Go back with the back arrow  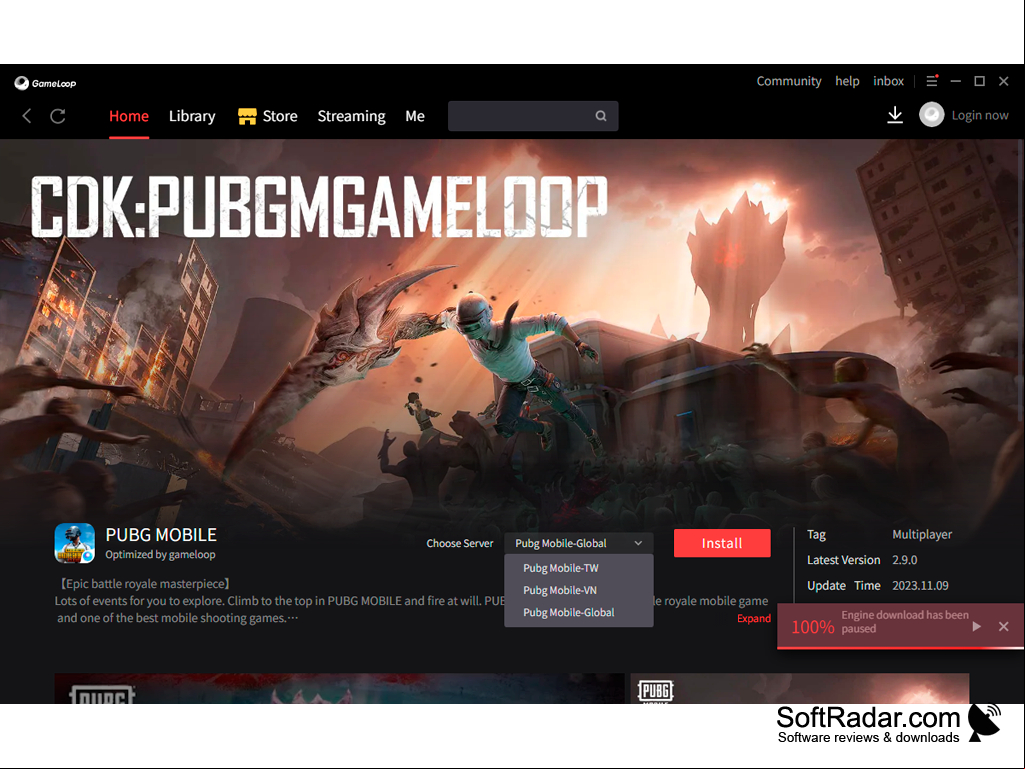(x=27, y=116)
